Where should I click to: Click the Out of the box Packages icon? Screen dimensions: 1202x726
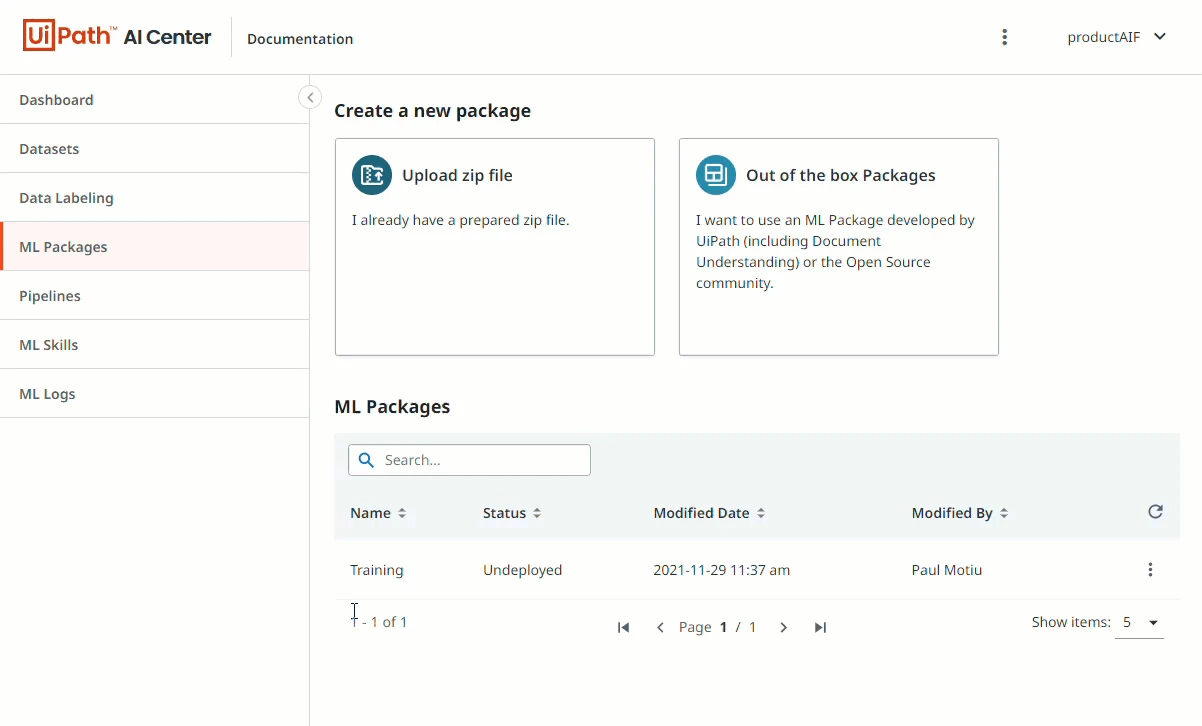[x=716, y=175]
